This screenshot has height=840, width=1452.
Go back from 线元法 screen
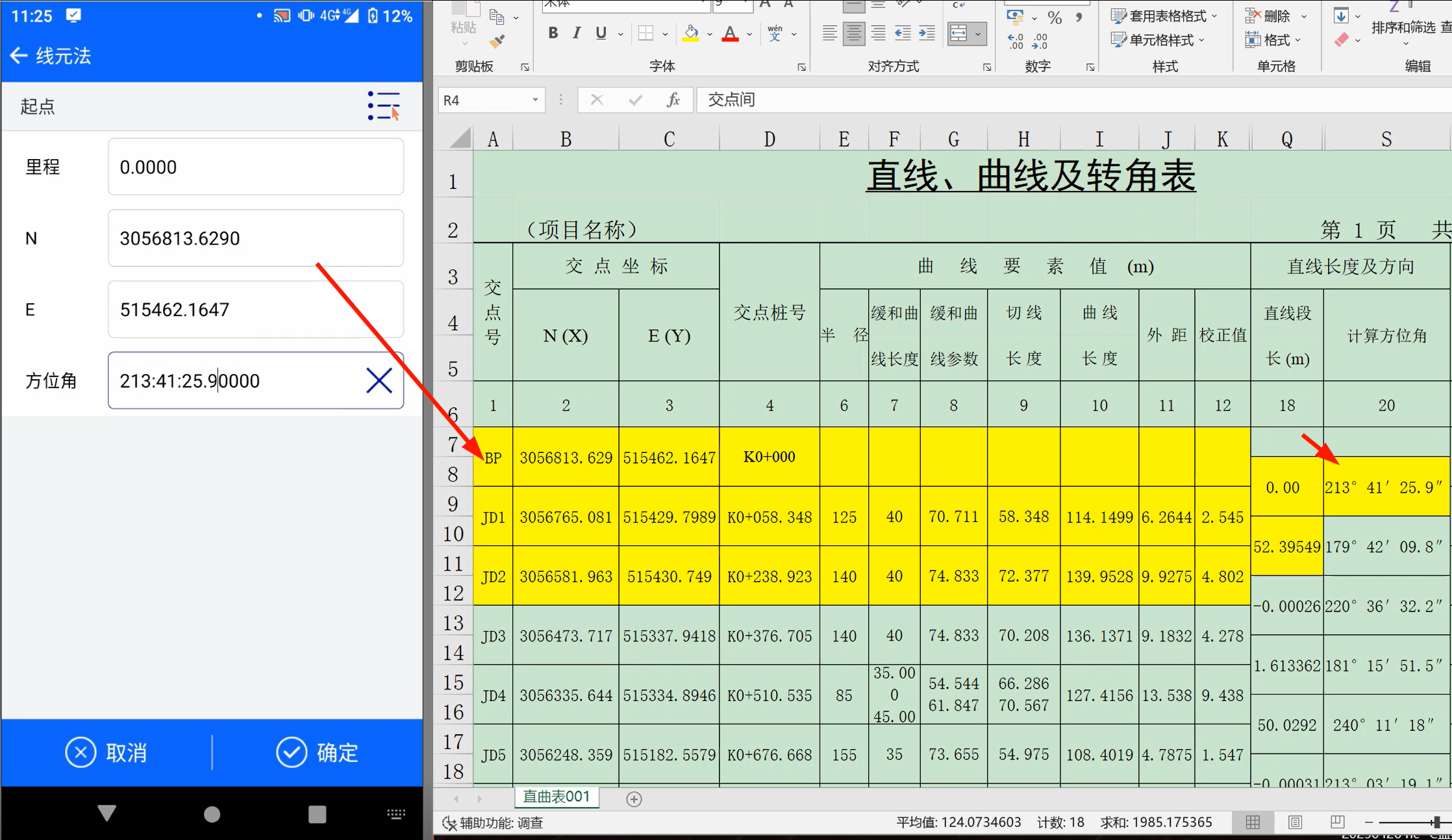coord(18,56)
